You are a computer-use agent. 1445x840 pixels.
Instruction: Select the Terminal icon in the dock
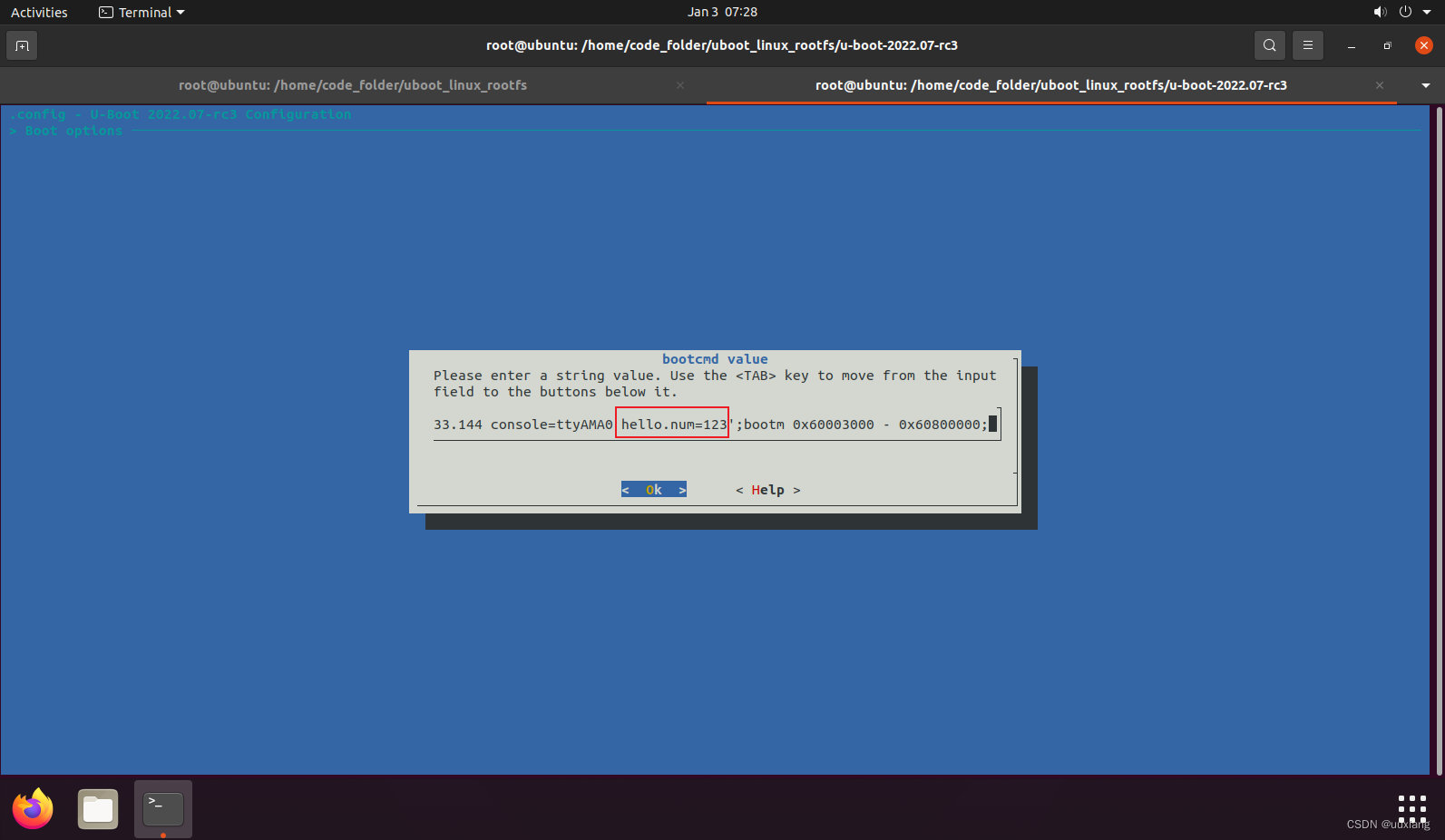point(163,808)
